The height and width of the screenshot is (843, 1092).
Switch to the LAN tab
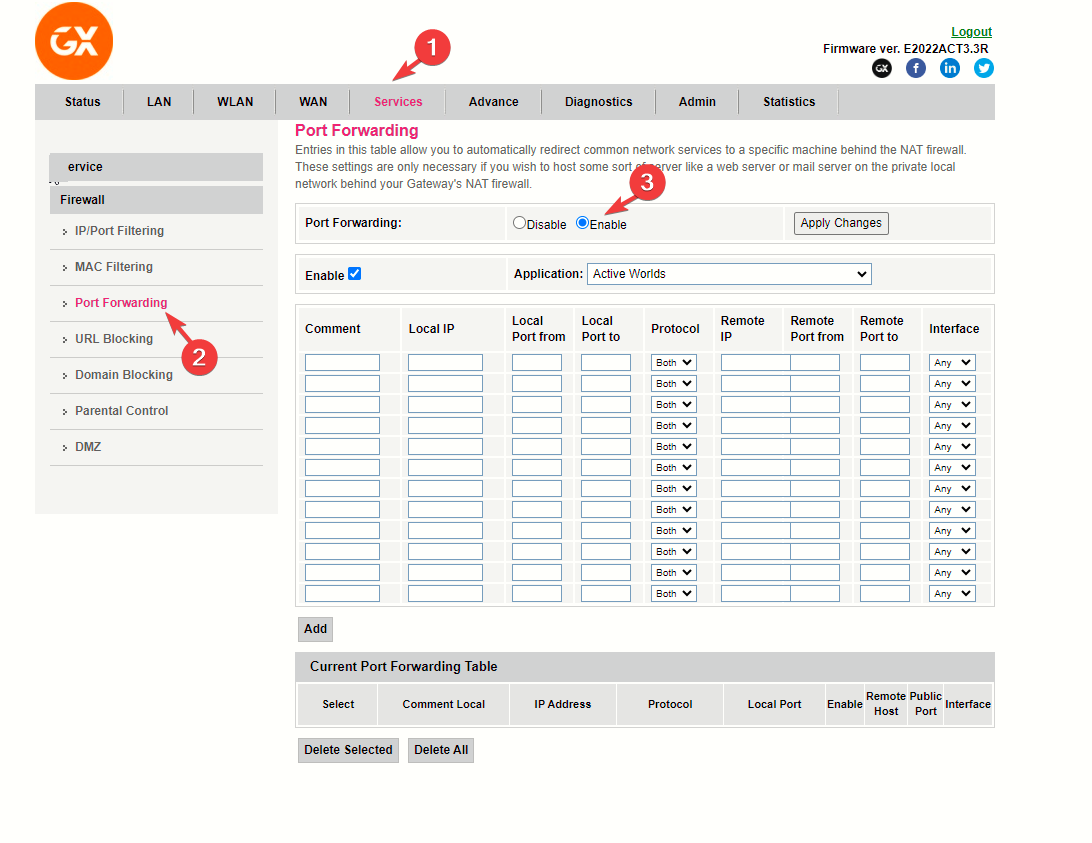[x=159, y=102]
